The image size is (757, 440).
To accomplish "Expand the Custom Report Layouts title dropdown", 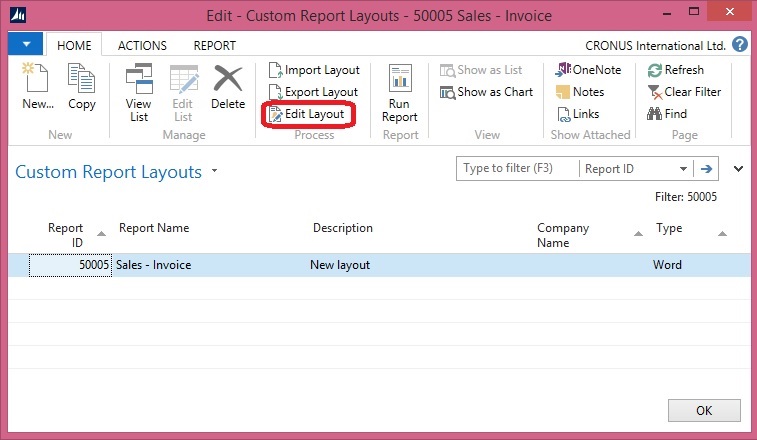I will (214, 171).
